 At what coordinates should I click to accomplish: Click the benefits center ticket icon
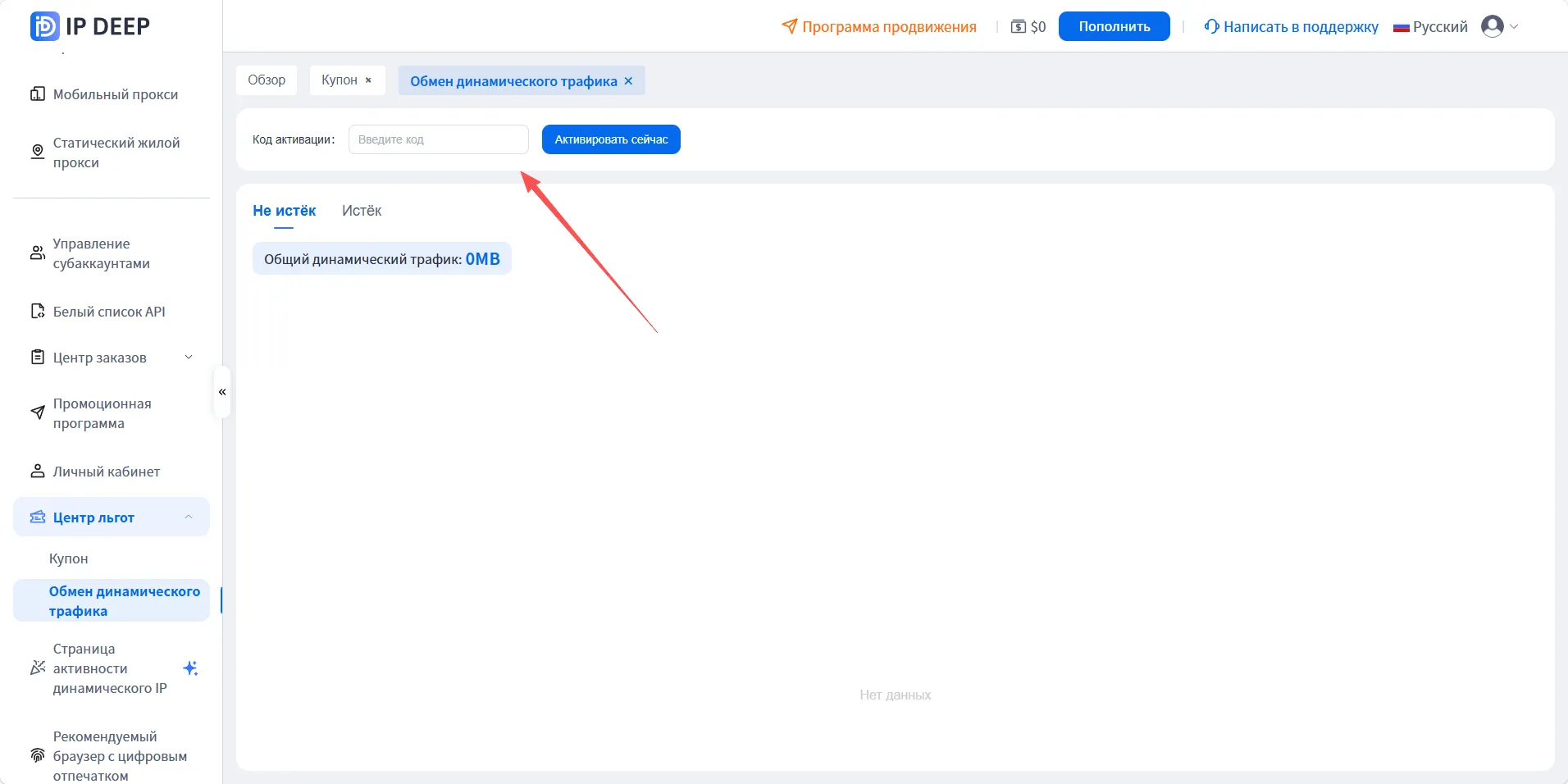click(x=38, y=517)
